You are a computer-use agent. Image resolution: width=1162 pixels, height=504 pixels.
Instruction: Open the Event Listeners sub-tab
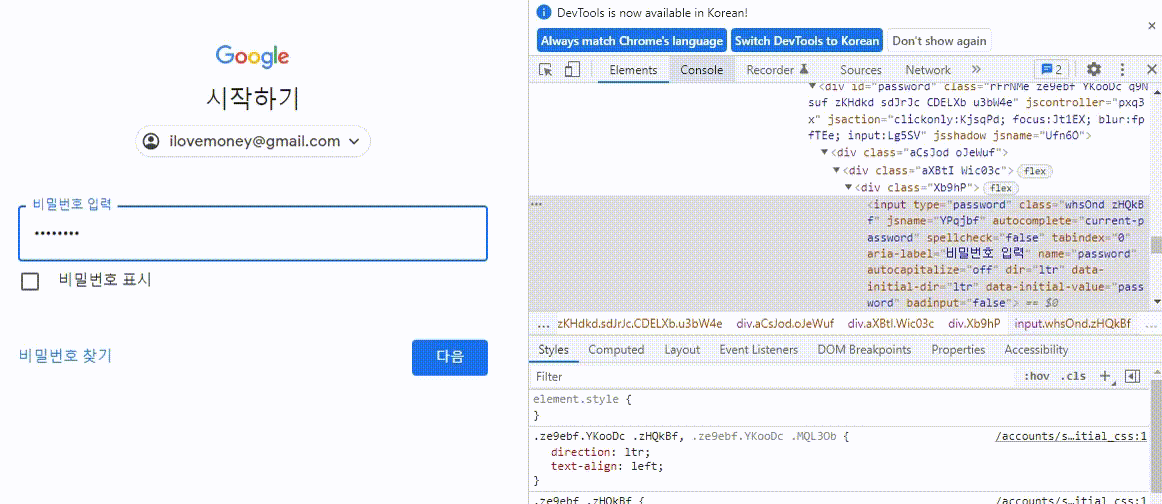[758, 349]
